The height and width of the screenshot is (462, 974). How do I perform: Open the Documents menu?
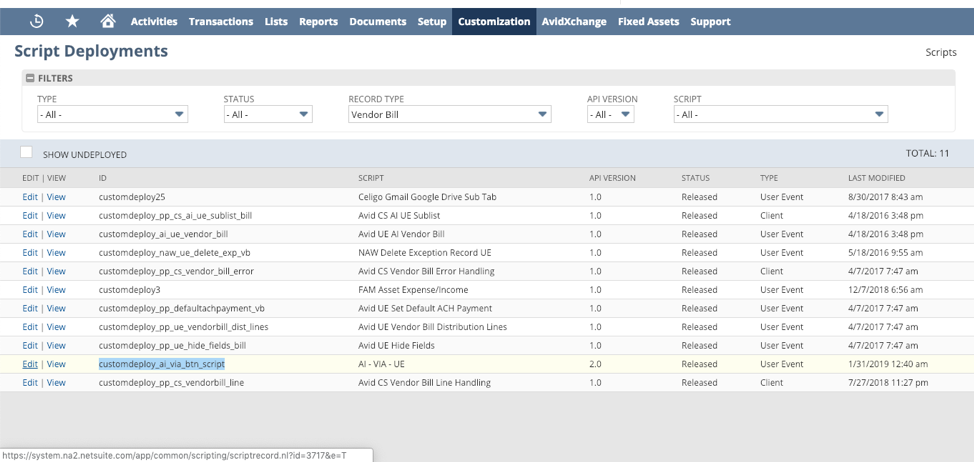pyautogui.click(x=378, y=21)
